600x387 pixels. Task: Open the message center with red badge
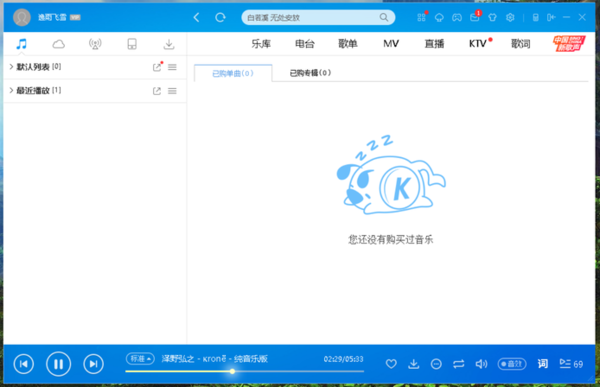tap(475, 17)
